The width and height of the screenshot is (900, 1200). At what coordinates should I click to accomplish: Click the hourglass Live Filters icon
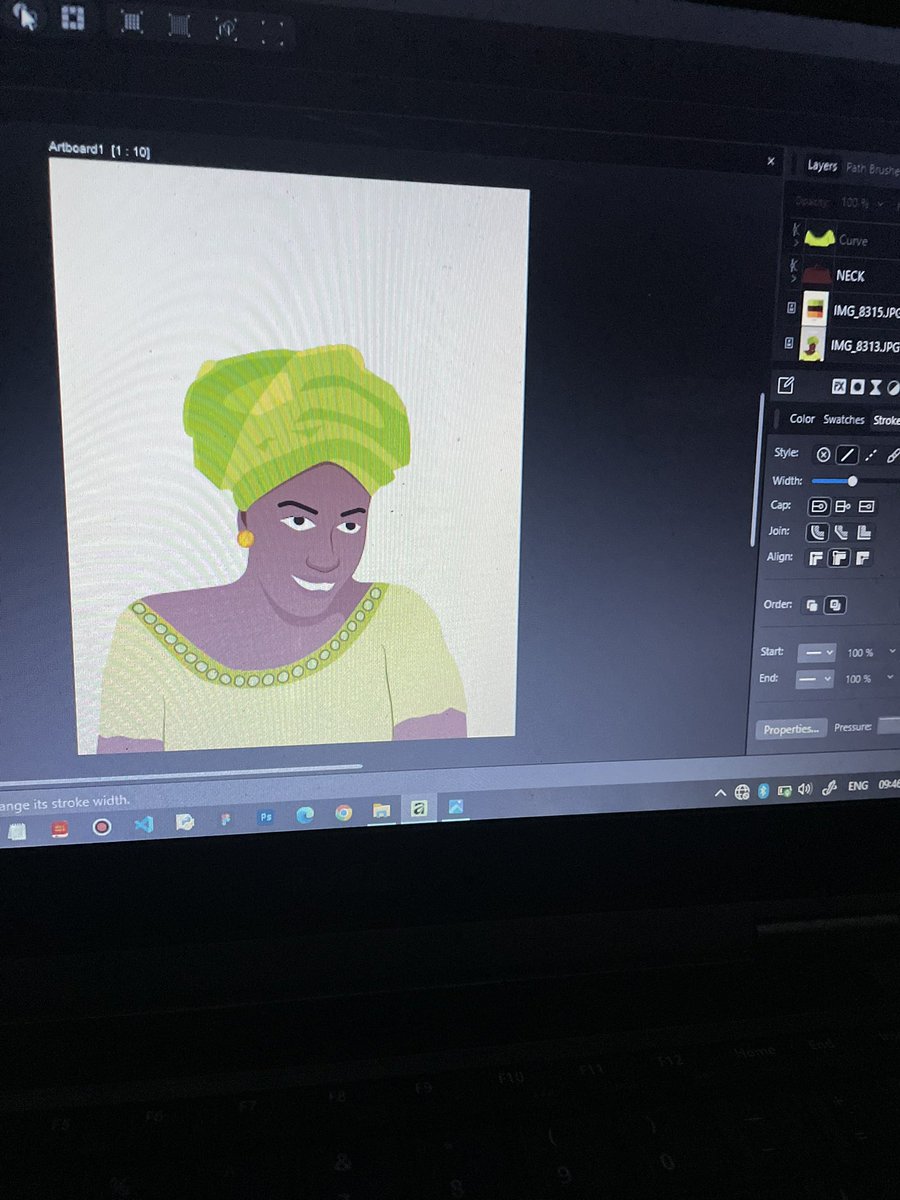[875, 387]
